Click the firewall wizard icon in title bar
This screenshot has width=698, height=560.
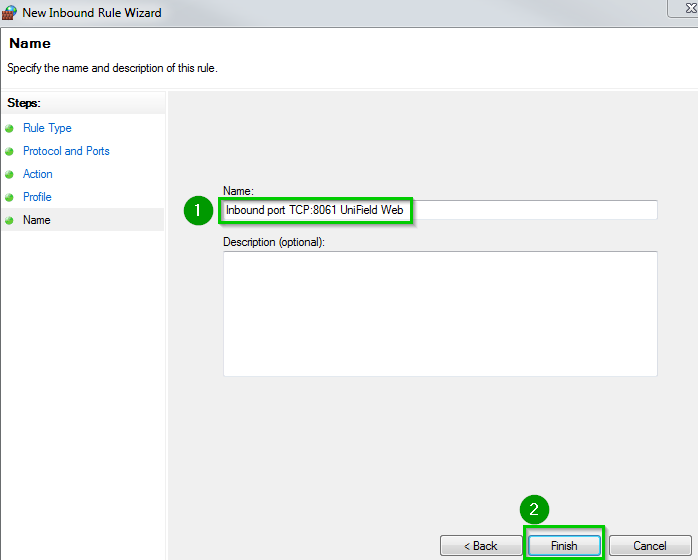pos(11,13)
